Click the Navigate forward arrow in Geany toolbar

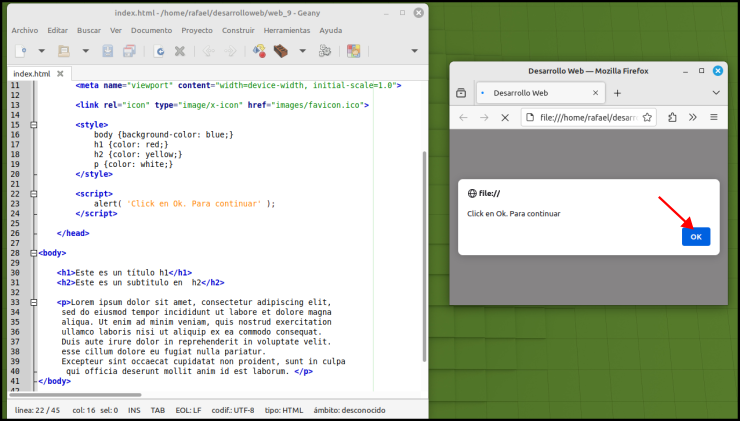[230, 51]
